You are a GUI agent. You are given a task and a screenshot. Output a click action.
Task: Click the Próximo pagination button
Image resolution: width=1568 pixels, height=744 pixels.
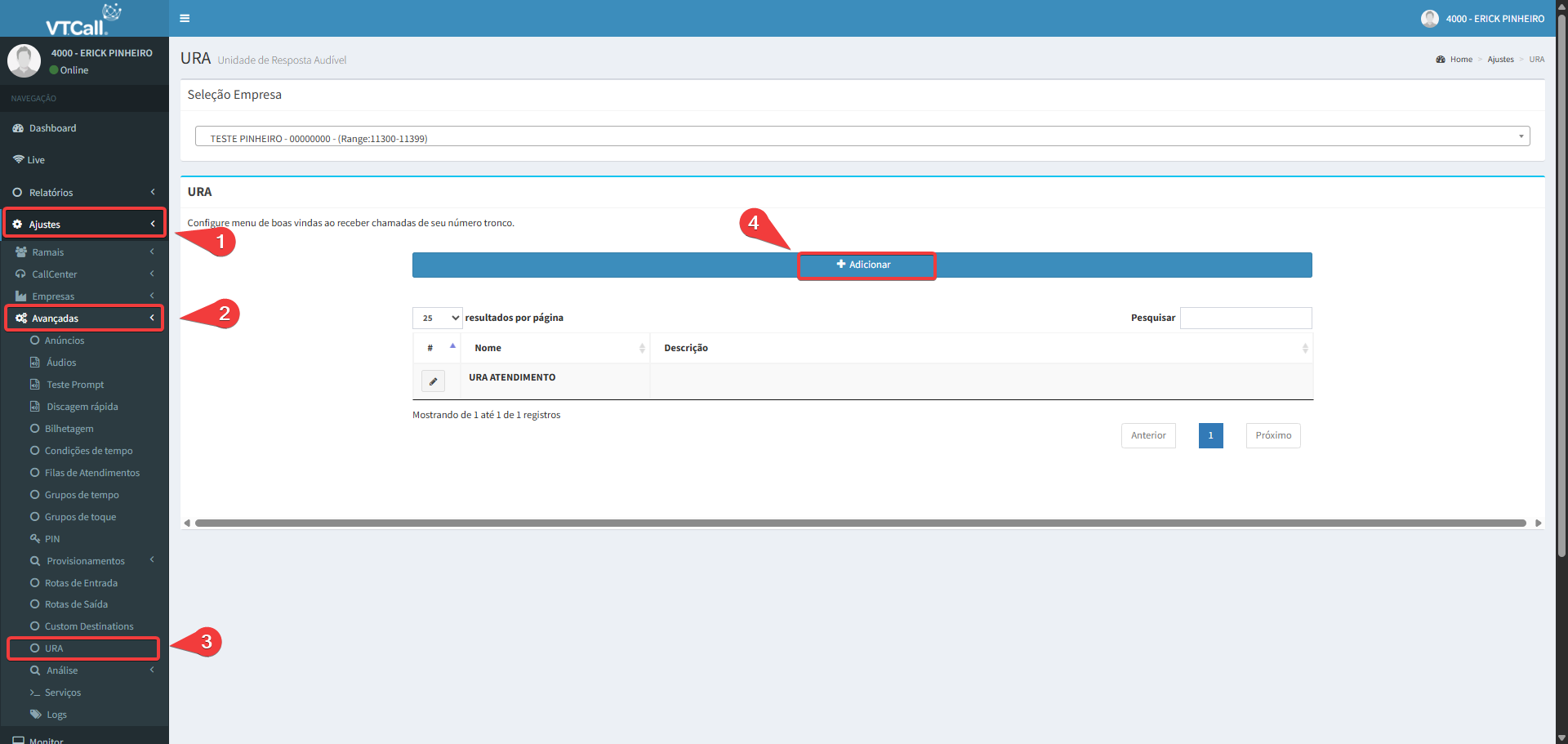[1272, 435]
